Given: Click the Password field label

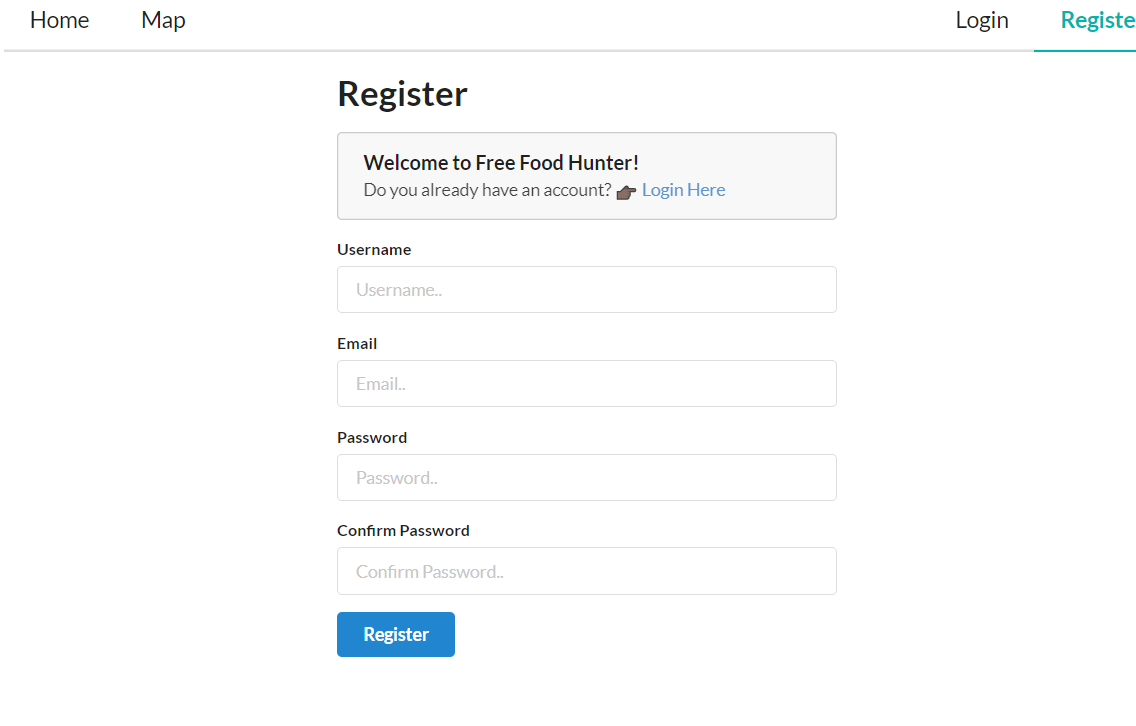Looking at the screenshot, I should [372, 438].
